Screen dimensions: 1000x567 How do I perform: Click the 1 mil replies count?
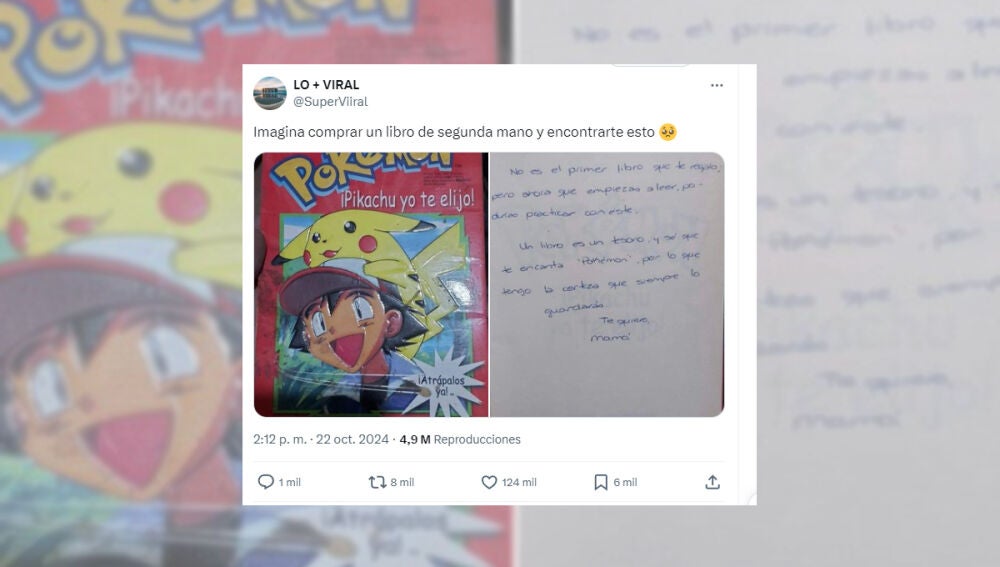point(290,482)
